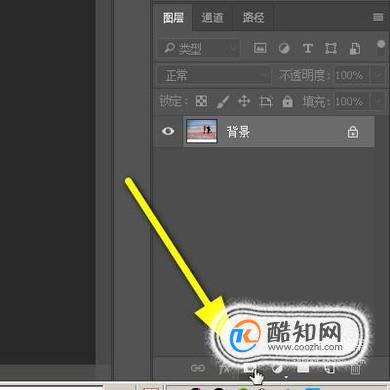This screenshot has width=390, height=390.
Task: Open the 类型 filter type dropdown
Action: 199,49
